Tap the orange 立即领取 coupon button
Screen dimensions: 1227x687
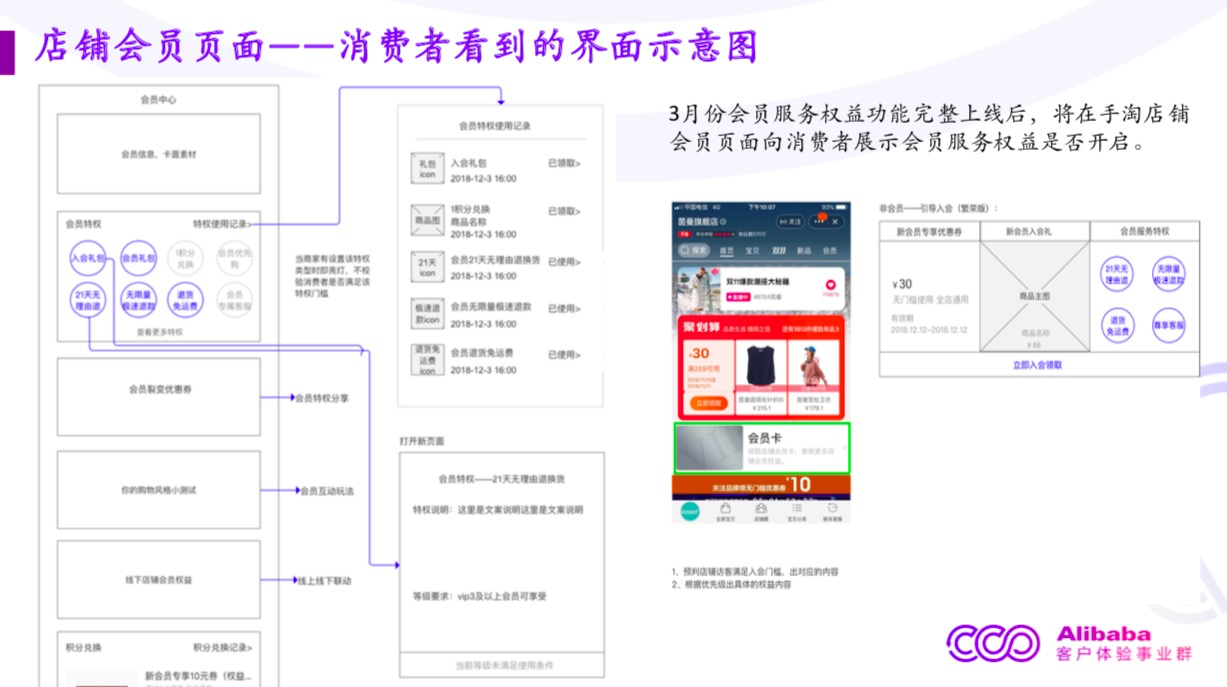(x=709, y=404)
